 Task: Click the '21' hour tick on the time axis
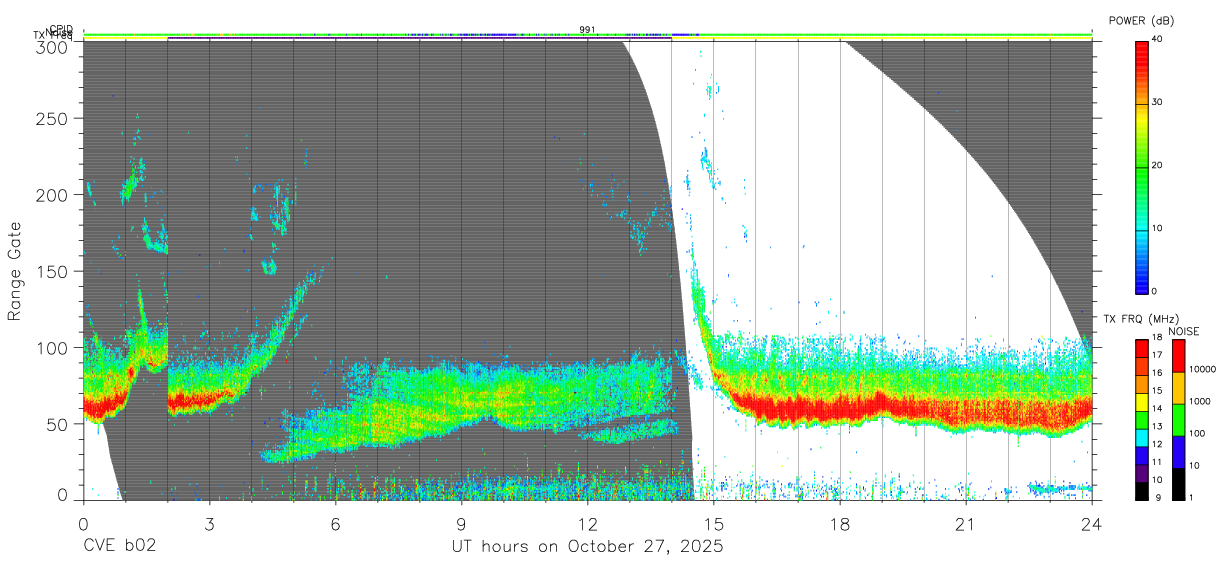pyautogui.click(x=965, y=523)
